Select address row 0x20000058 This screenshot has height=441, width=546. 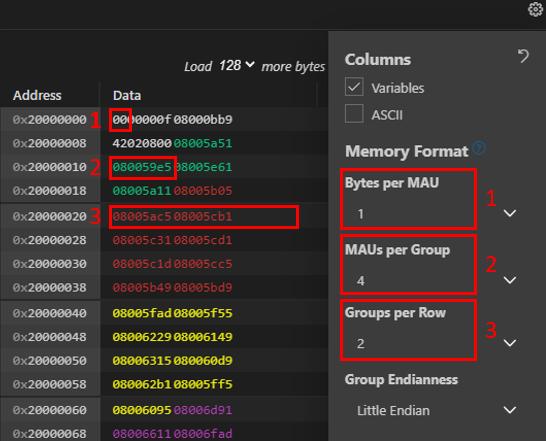49,384
